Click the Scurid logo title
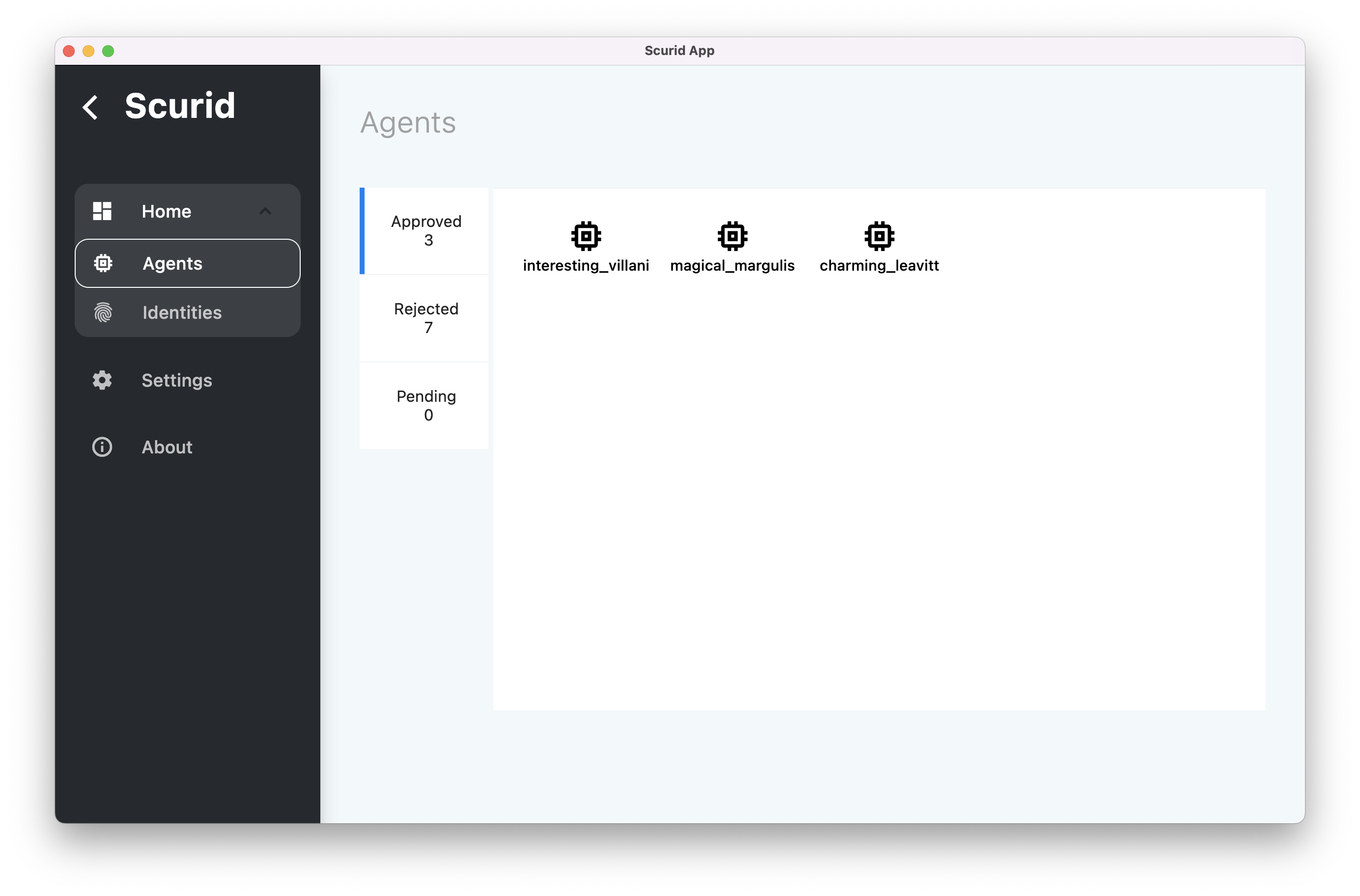This screenshot has height=896, width=1360. coord(180,106)
